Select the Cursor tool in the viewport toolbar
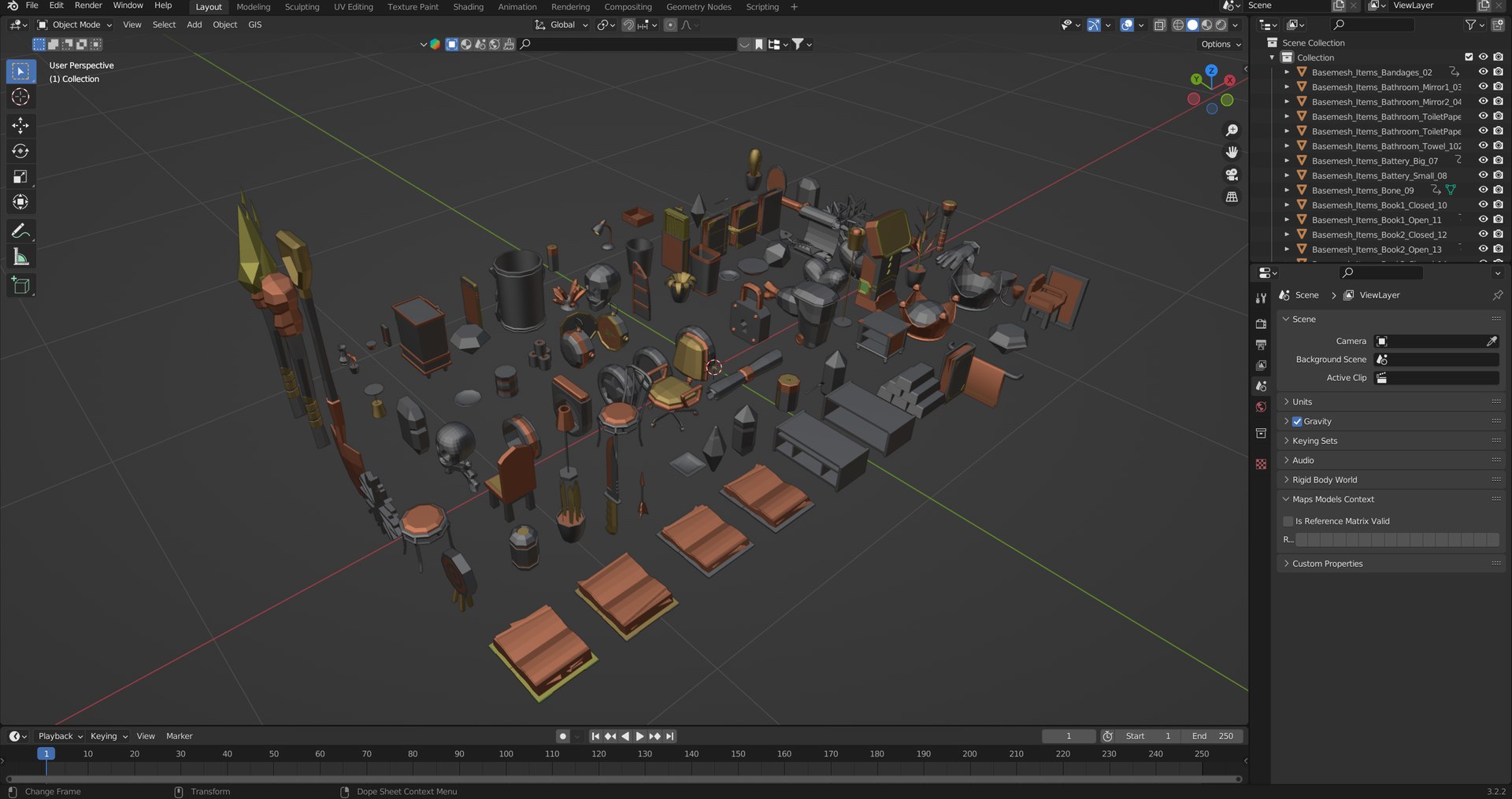The image size is (1512, 799). coord(20,97)
